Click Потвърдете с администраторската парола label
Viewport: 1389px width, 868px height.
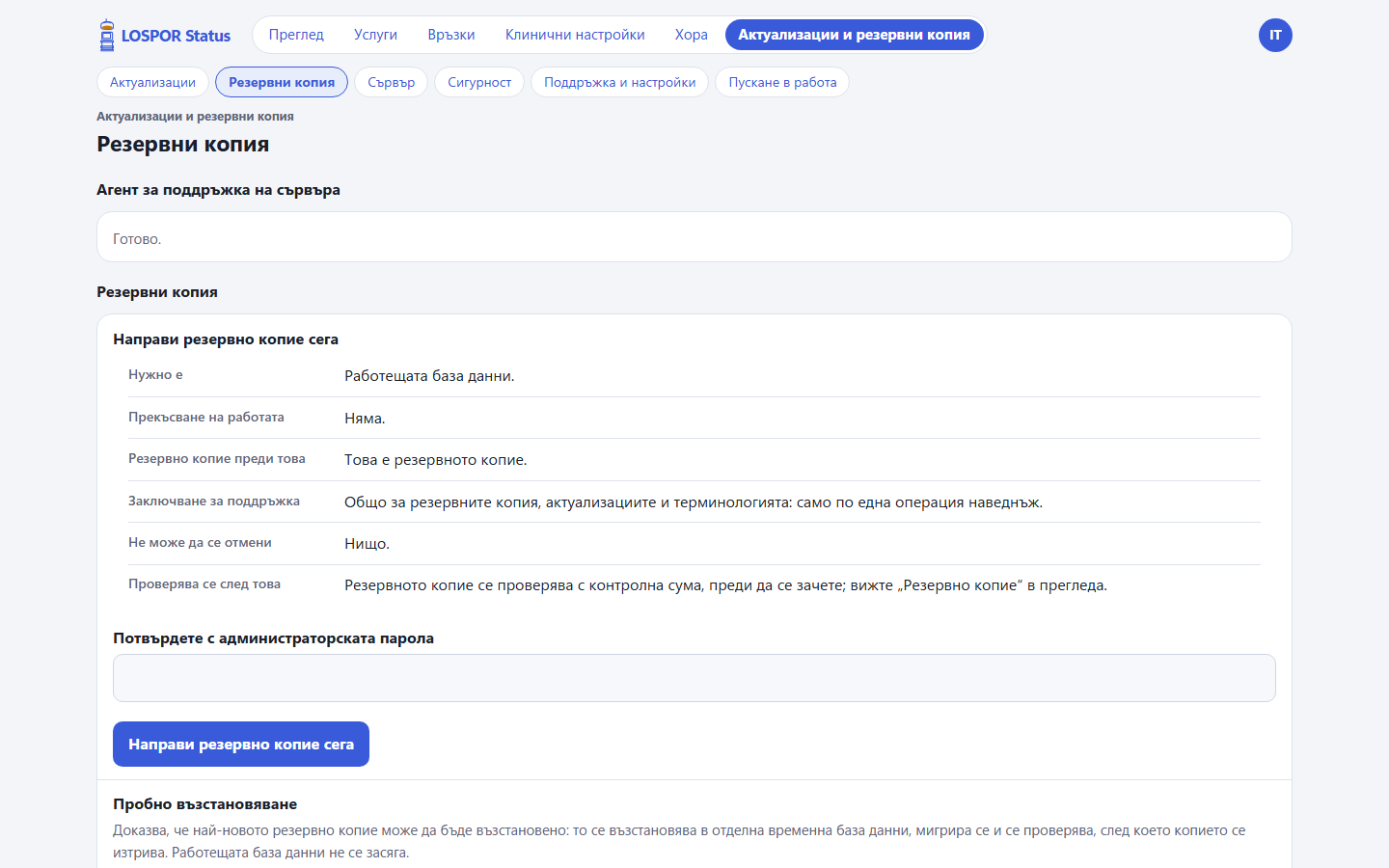[x=273, y=638]
